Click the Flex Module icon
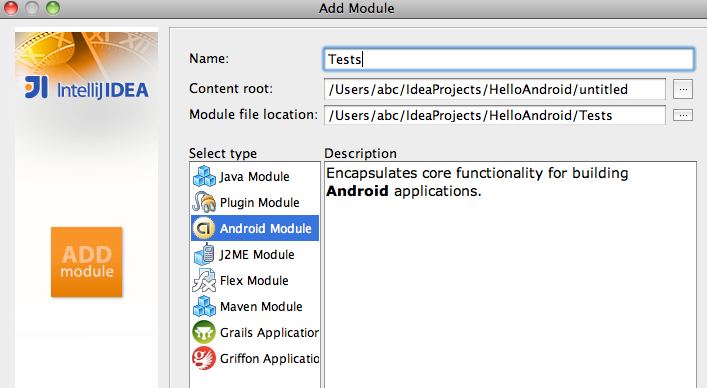 coord(204,280)
